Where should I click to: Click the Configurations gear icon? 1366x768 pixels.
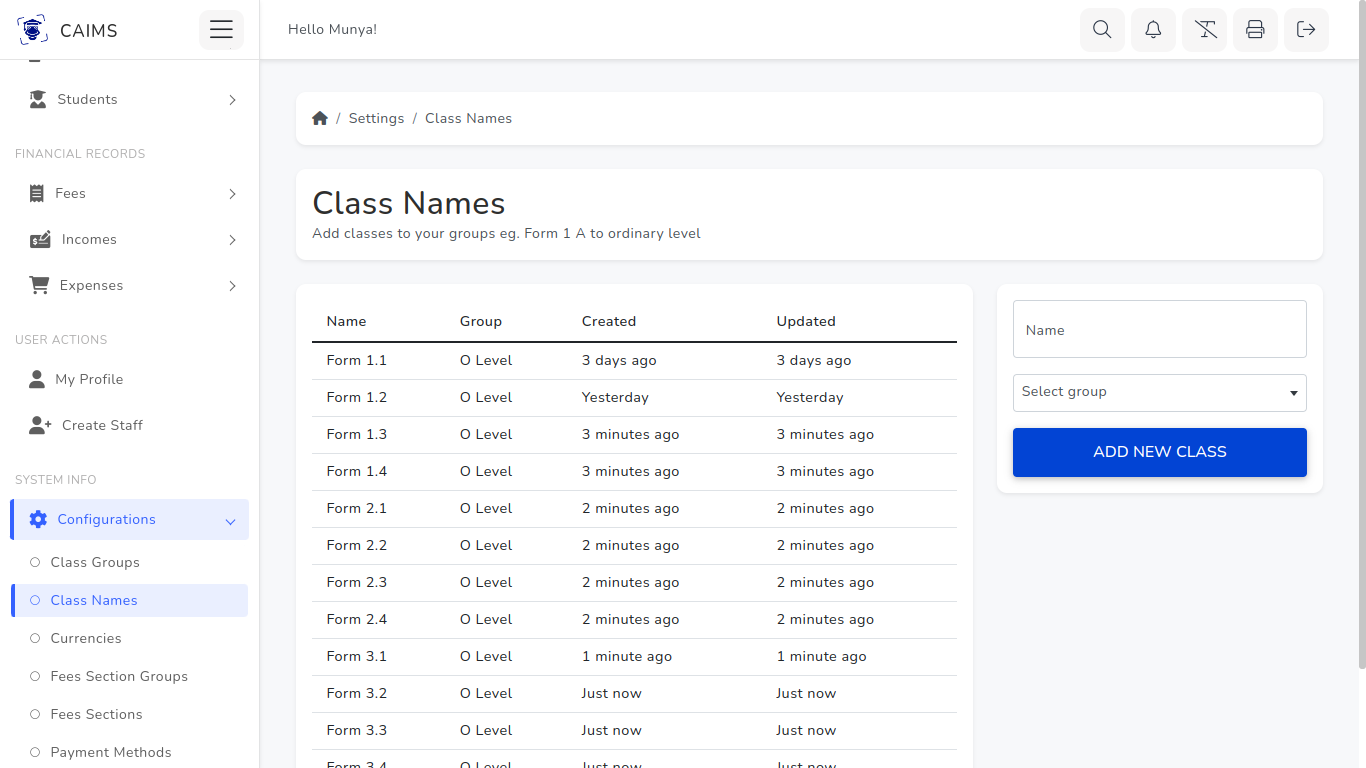tap(38, 519)
